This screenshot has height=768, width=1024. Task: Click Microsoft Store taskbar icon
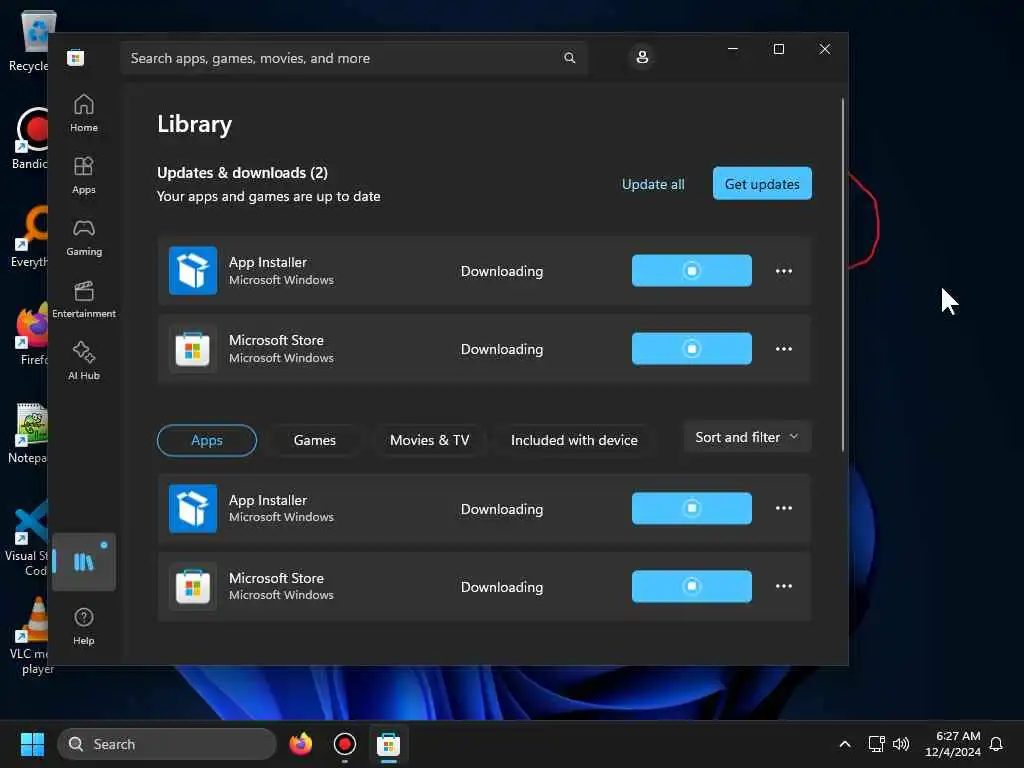click(x=388, y=744)
